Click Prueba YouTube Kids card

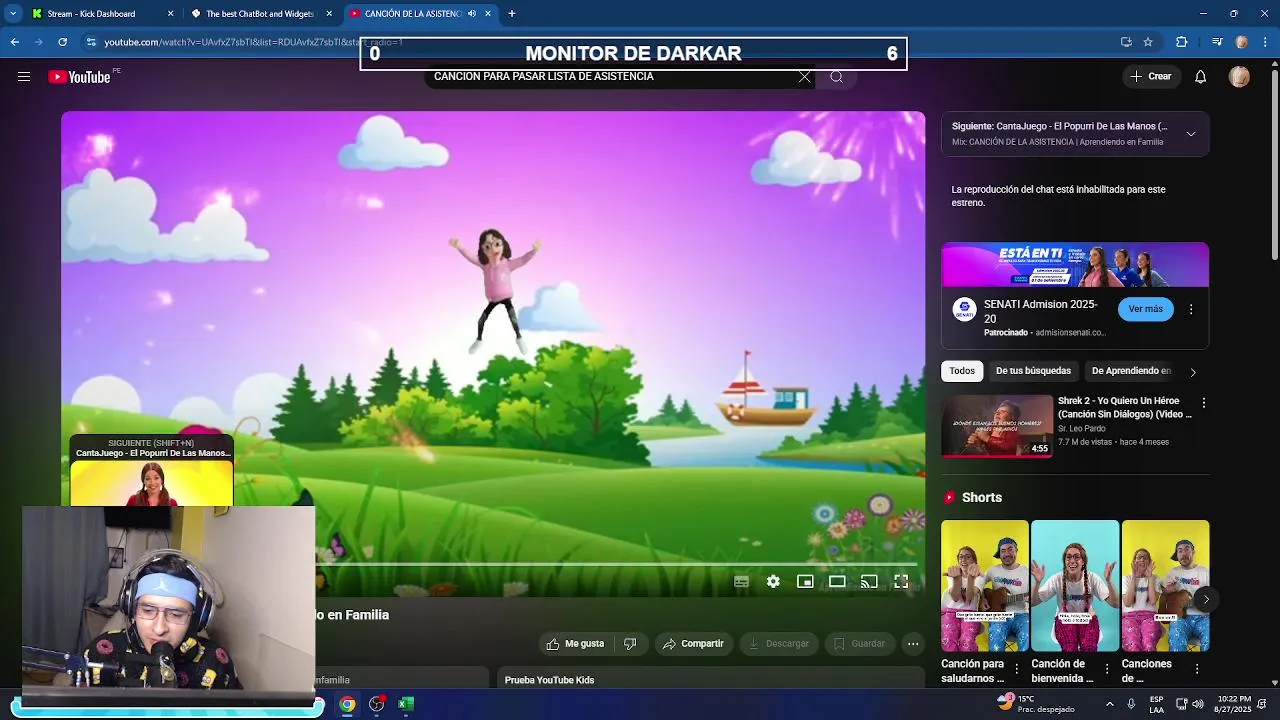pos(711,679)
